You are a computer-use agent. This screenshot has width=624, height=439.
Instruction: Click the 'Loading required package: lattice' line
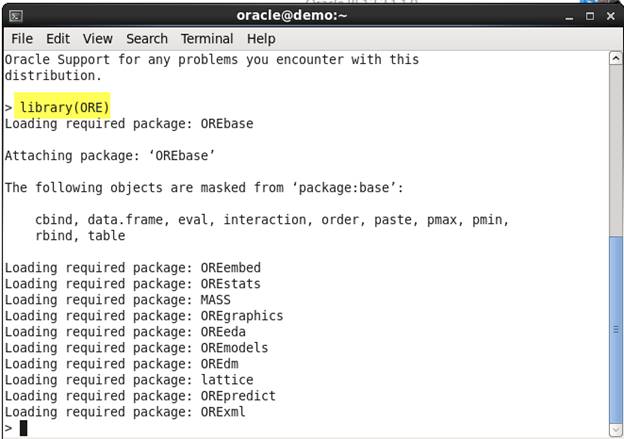(129, 380)
